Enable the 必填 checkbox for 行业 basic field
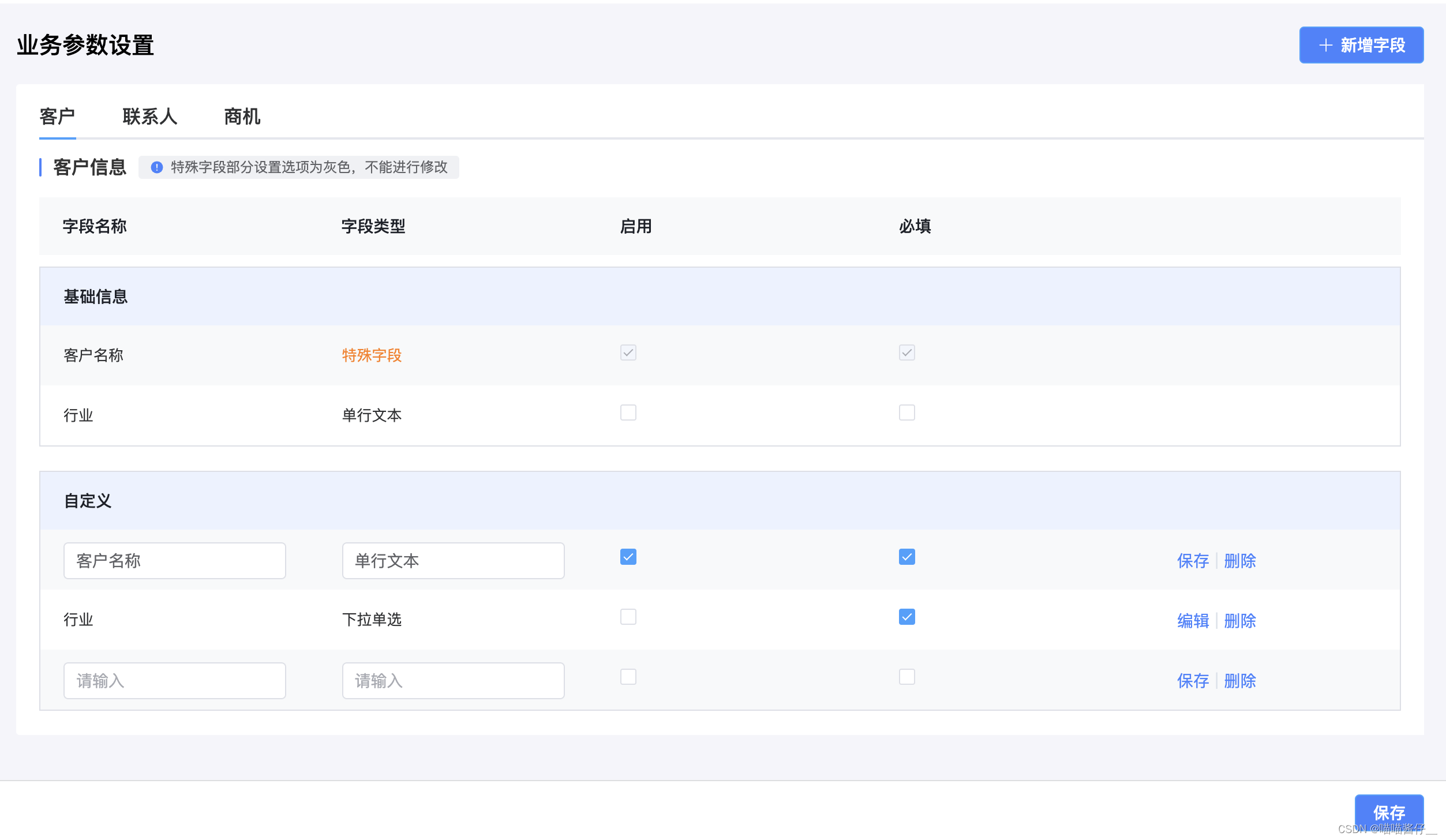The height and width of the screenshot is (840, 1446). 906,412
